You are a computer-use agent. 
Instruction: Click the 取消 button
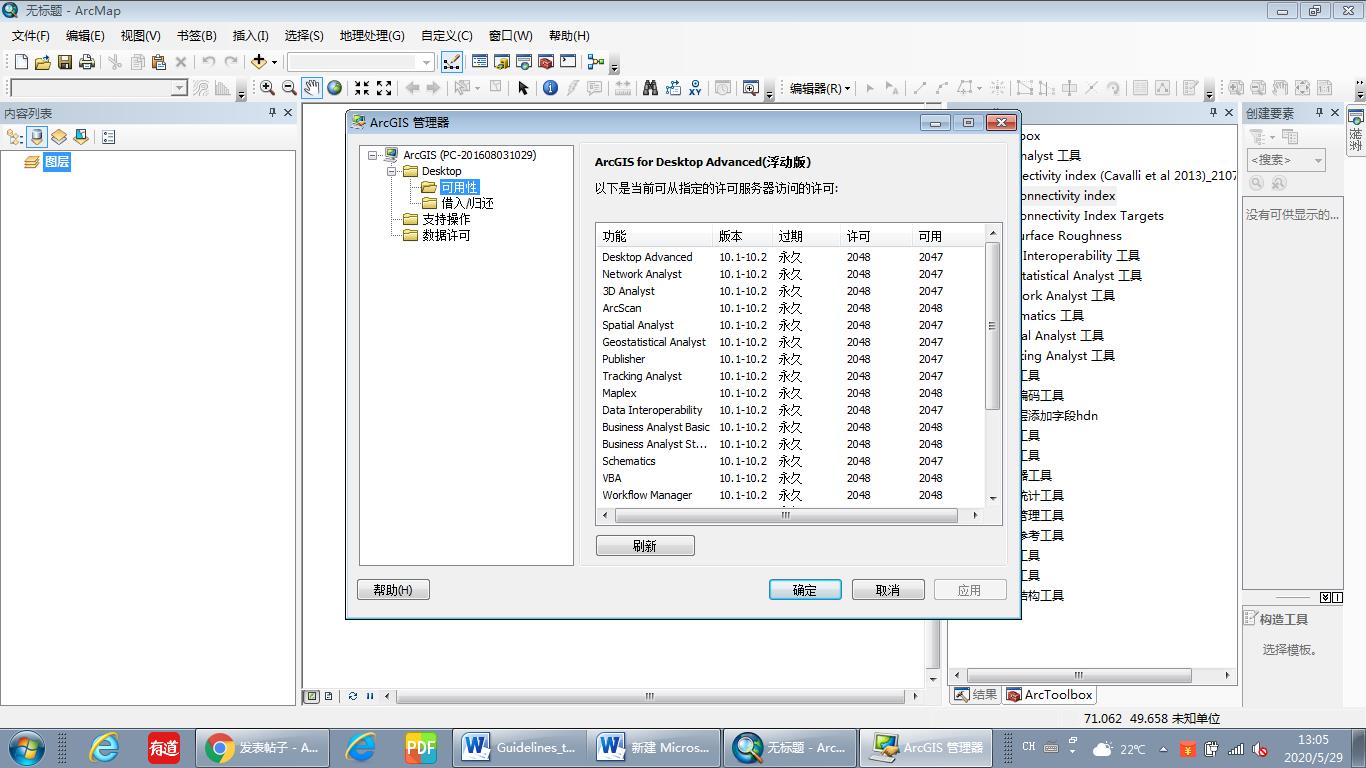point(888,590)
